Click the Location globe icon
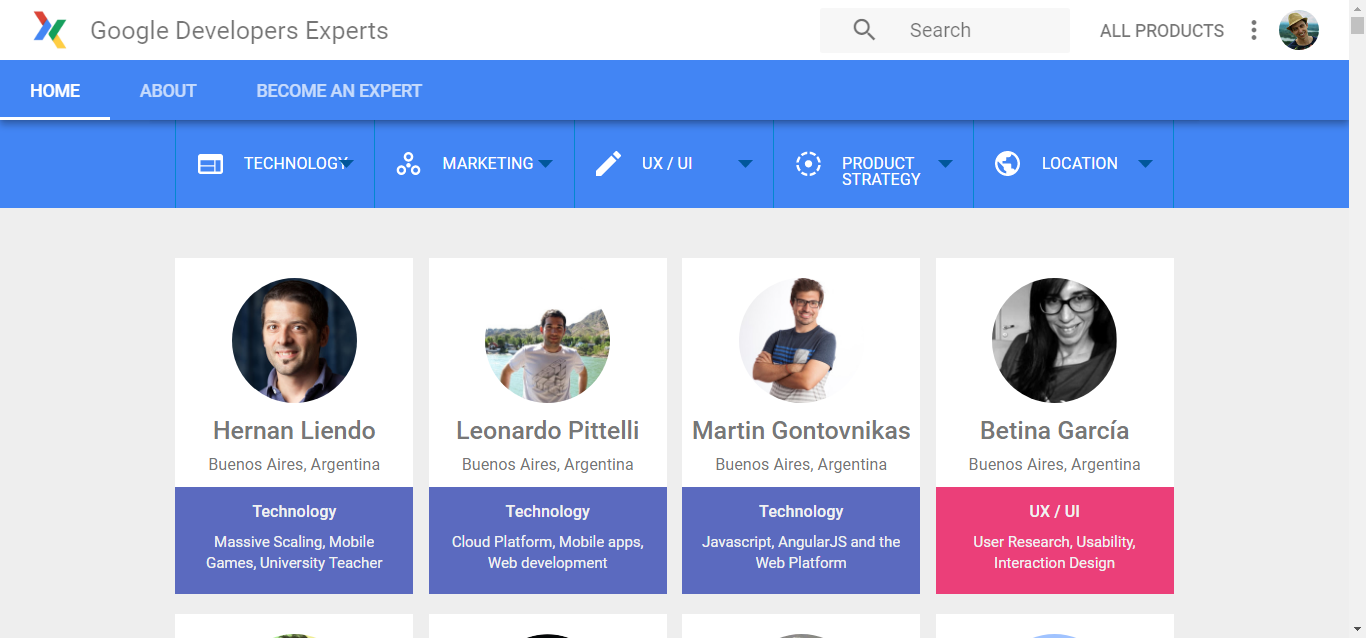1366x638 pixels. [x=1008, y=164]
